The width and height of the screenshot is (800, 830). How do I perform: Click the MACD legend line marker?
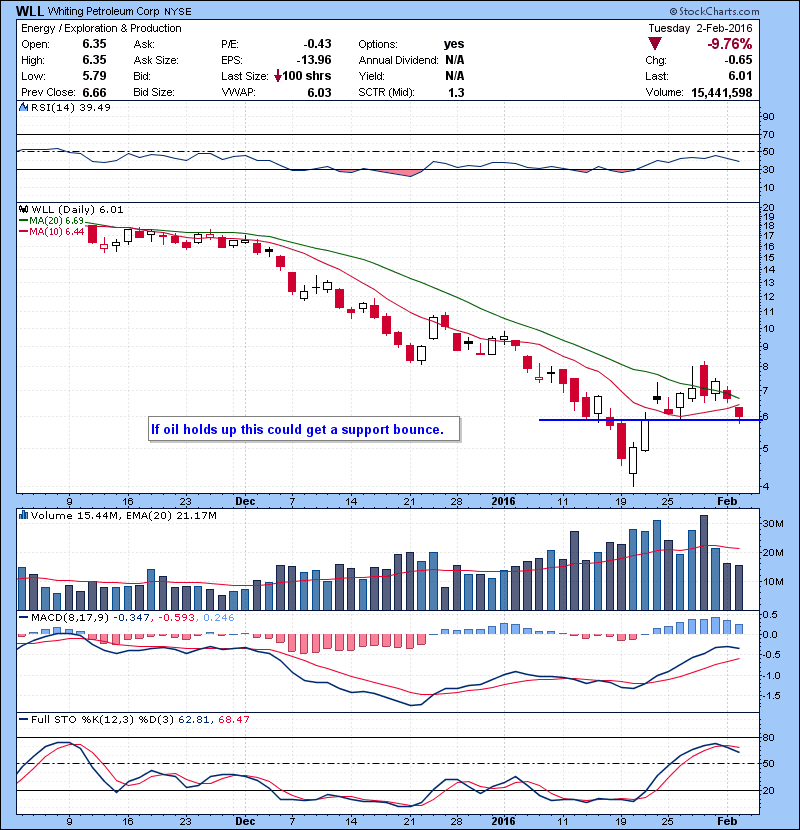point(23,617)
